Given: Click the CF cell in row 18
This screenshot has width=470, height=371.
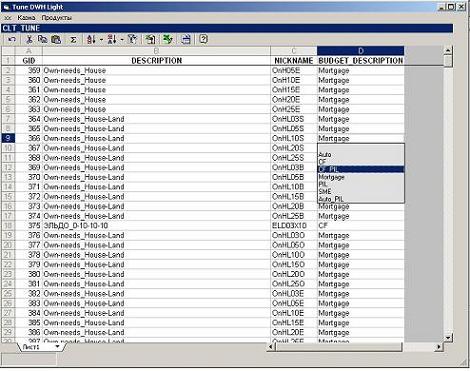Looking at the screenshot, I should tap(361, 226).
